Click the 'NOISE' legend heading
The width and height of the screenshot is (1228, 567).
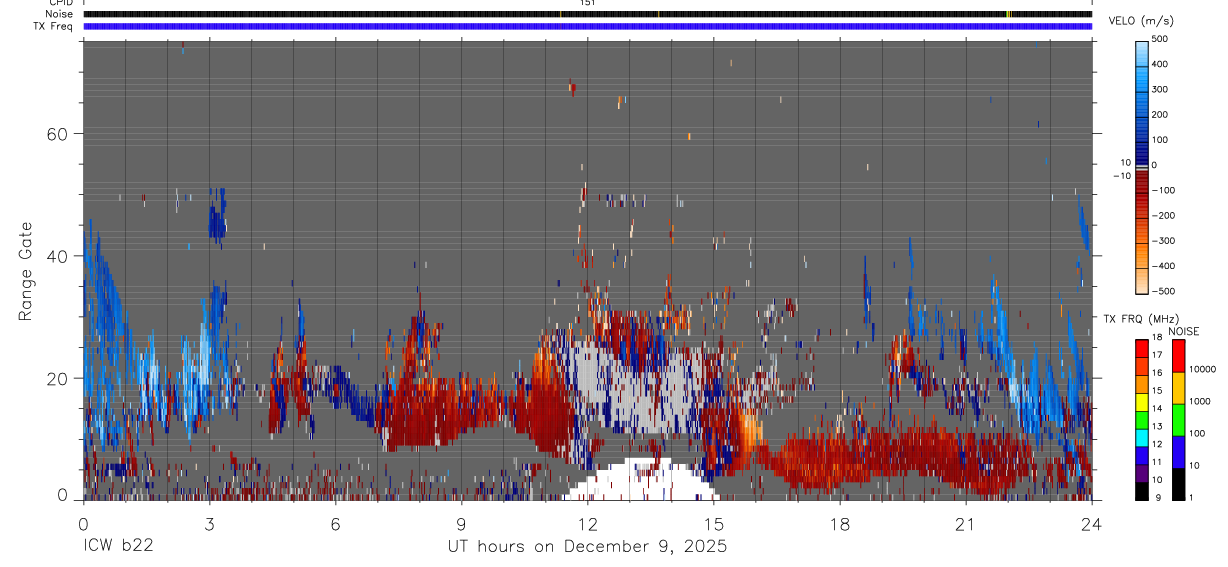click(x=1184, y=331)
